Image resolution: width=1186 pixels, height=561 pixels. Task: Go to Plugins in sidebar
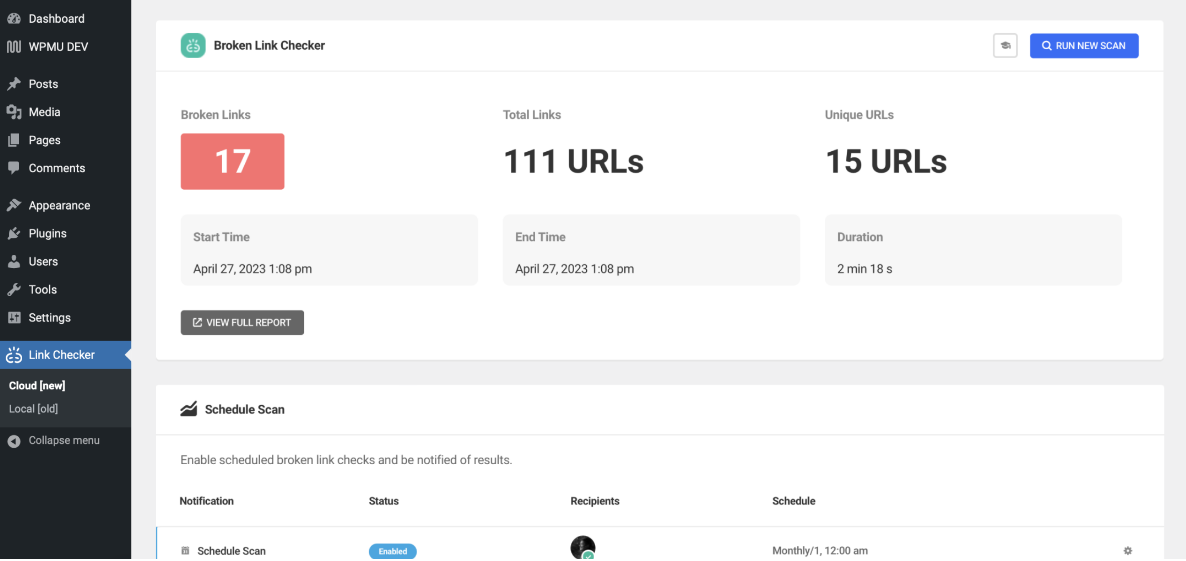47,233
